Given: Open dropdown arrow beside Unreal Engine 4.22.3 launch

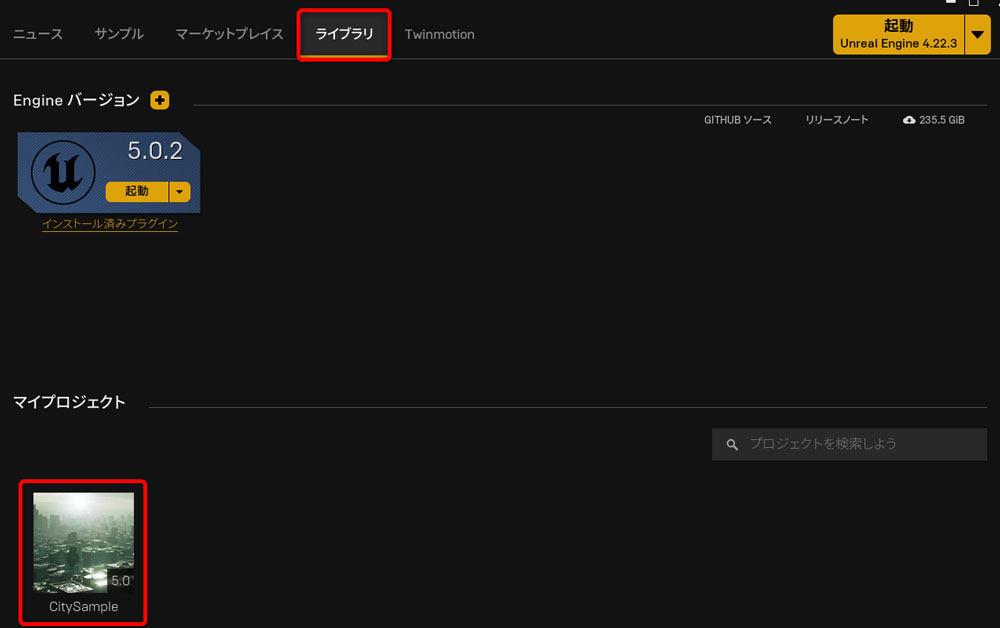Looking at the screenshot, I should click(977, 34).
